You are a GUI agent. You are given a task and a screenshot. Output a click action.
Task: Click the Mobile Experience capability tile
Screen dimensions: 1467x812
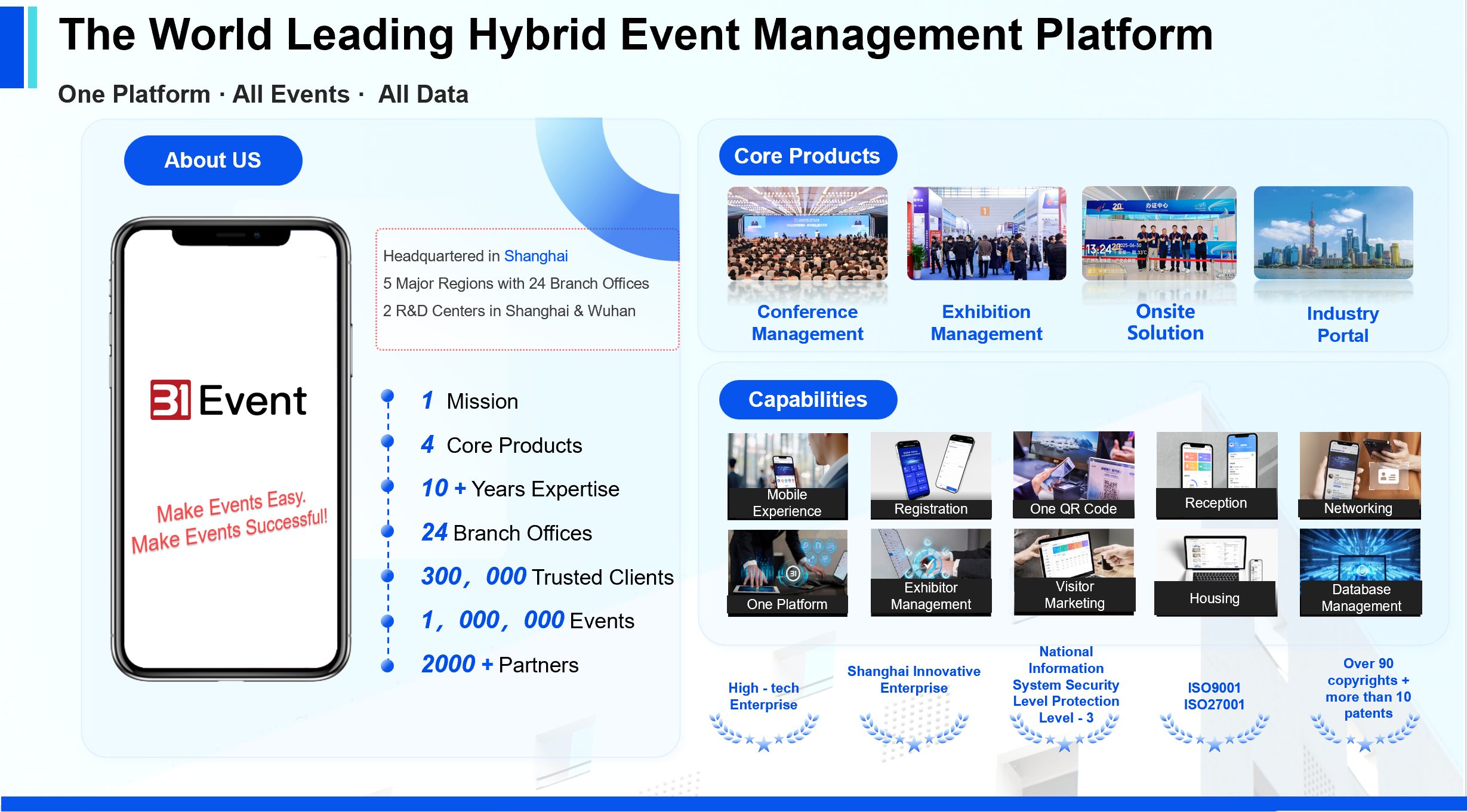coord(787,476)
